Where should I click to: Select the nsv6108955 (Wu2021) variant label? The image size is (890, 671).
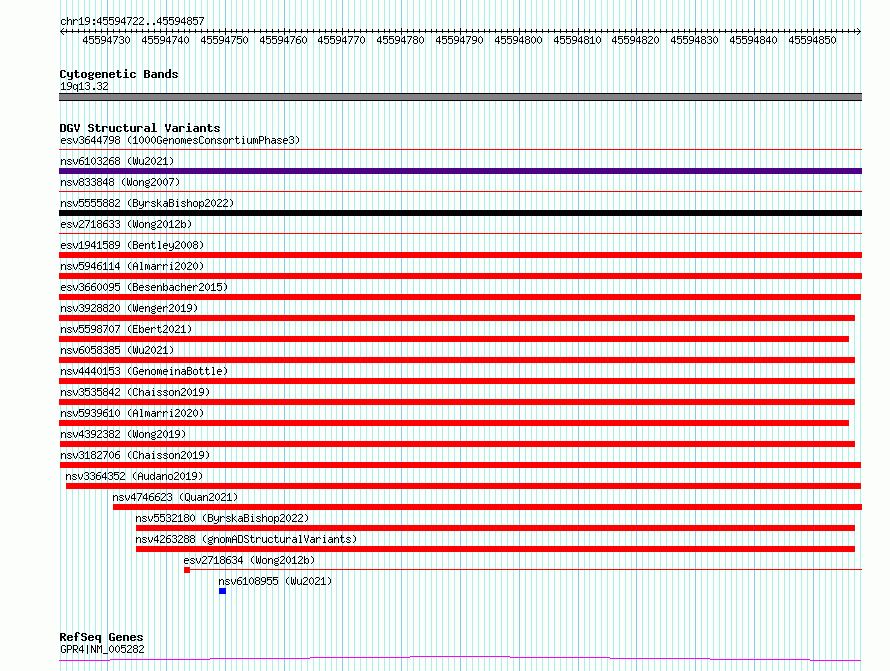tap(275, 581)
